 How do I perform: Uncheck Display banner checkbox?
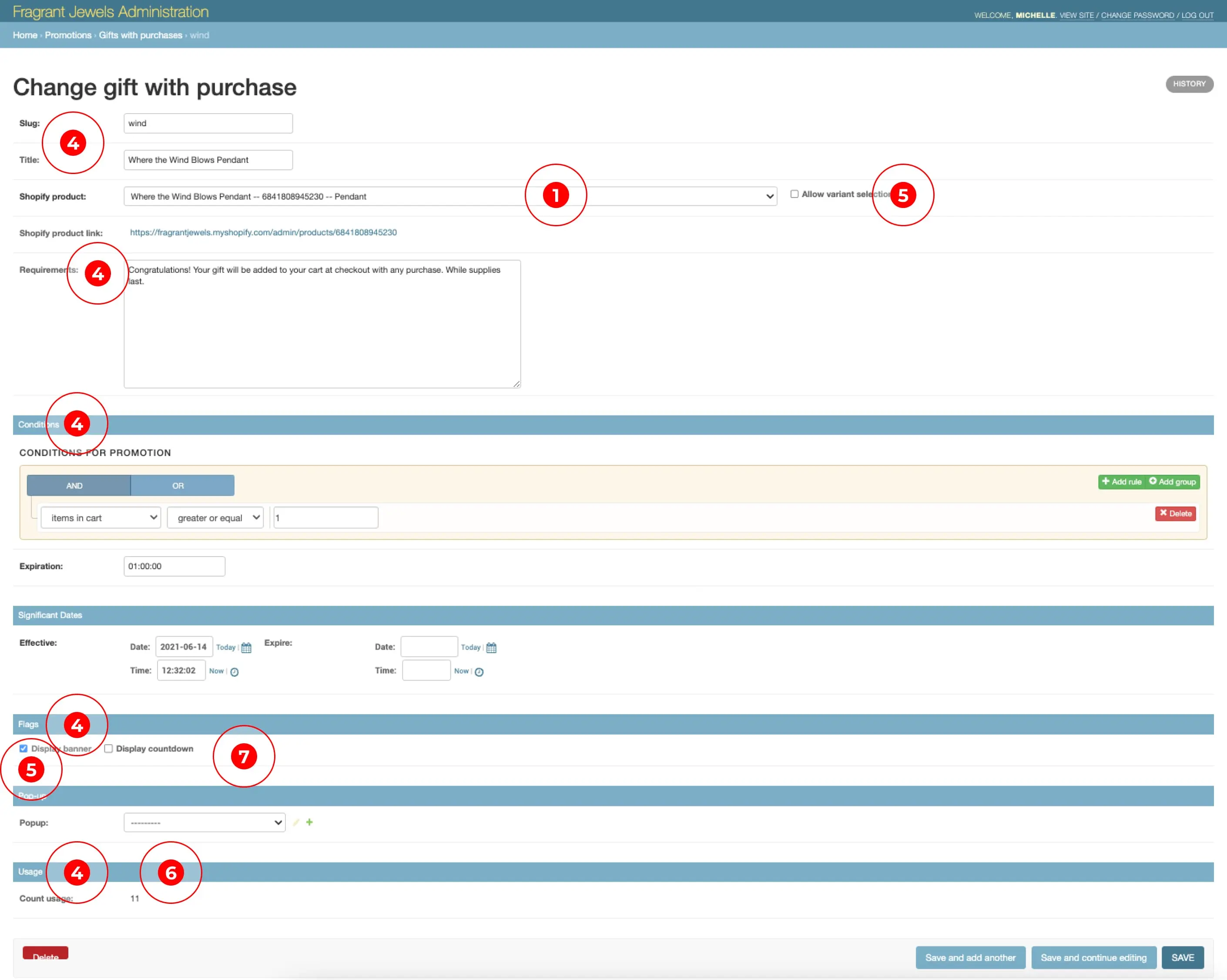coord(23,748)
